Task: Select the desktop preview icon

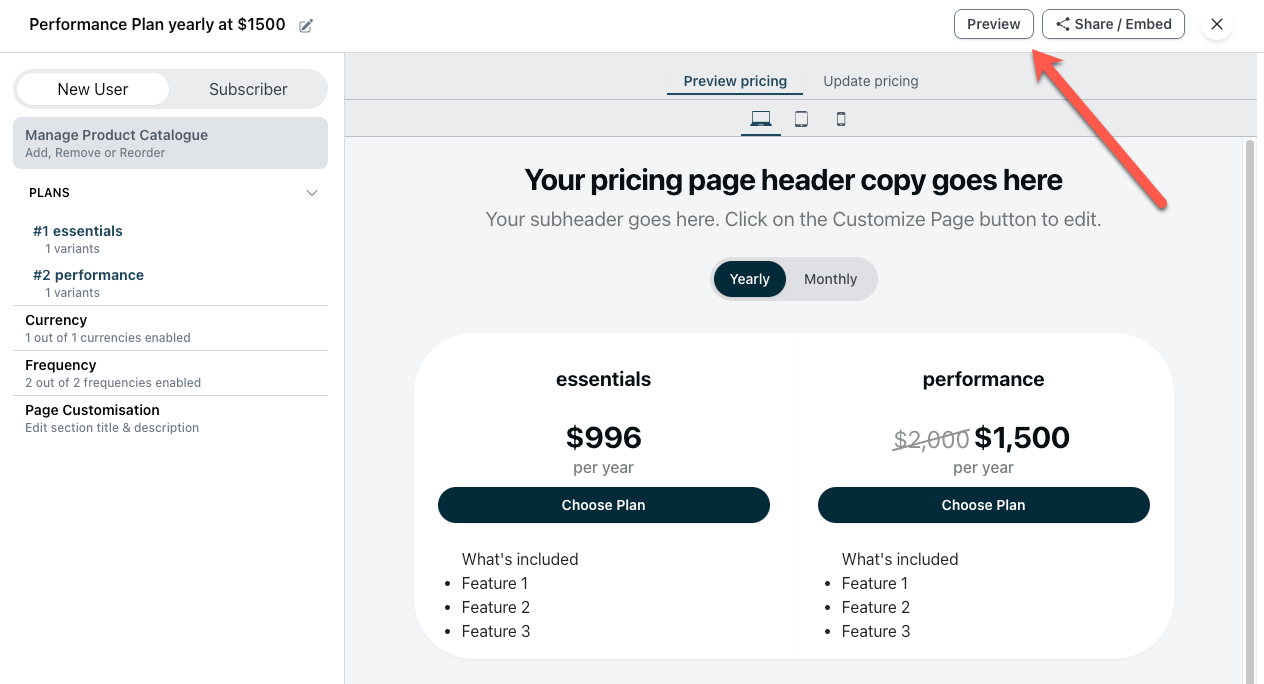Action: coord(761,119)
